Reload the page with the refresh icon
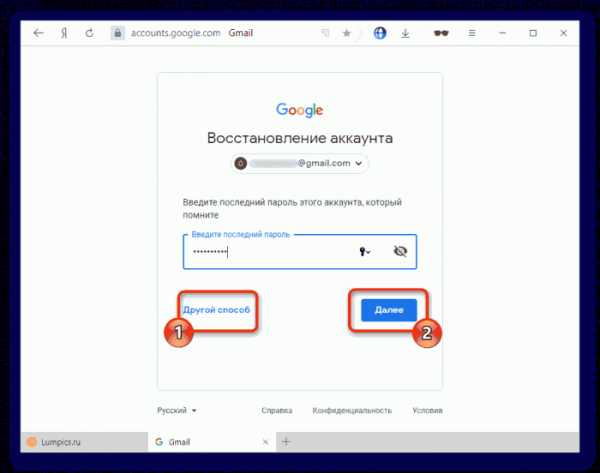Image resolution: width=600 pixels, height=473 pixels. point(89,33)
